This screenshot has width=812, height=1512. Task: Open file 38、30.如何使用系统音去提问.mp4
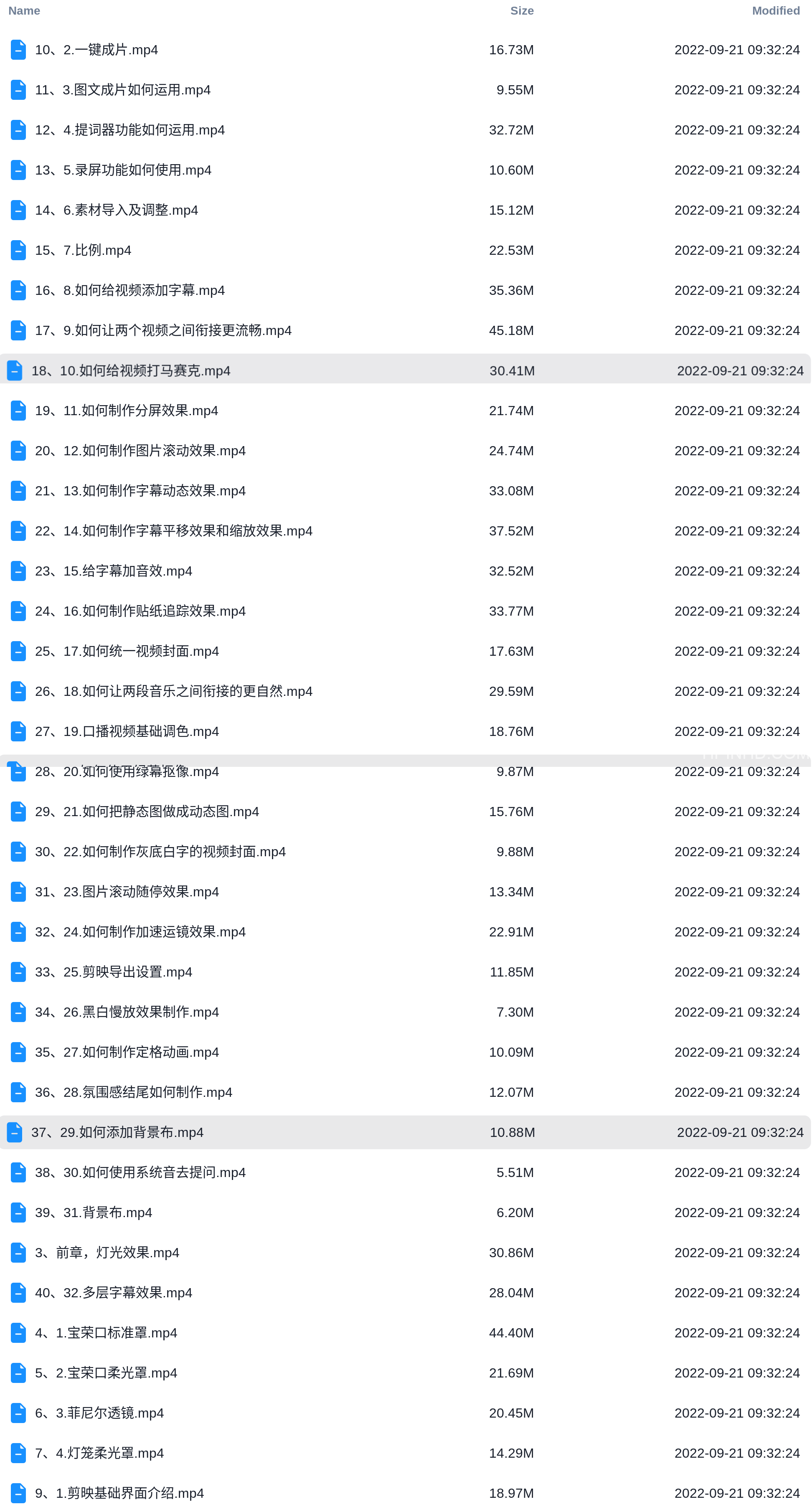(x=140, y=1173)
